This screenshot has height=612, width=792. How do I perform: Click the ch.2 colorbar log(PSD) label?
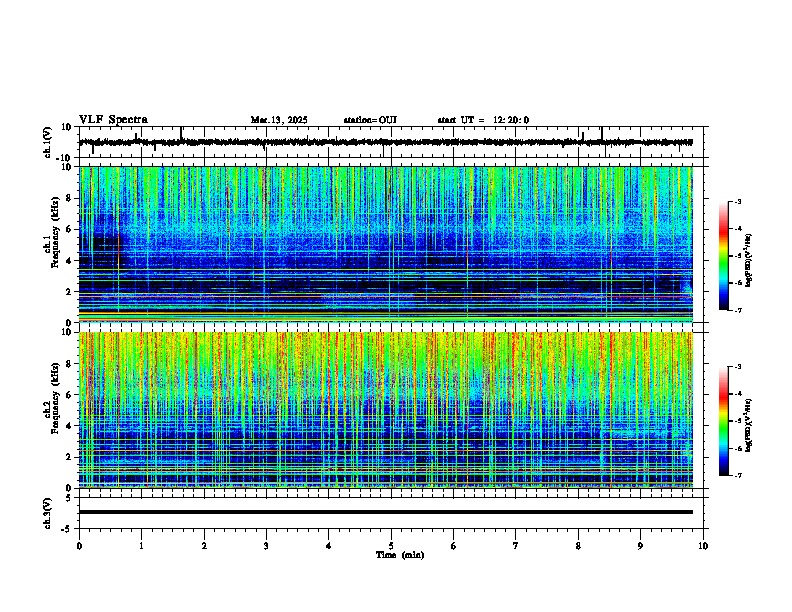tap(749, 425)
